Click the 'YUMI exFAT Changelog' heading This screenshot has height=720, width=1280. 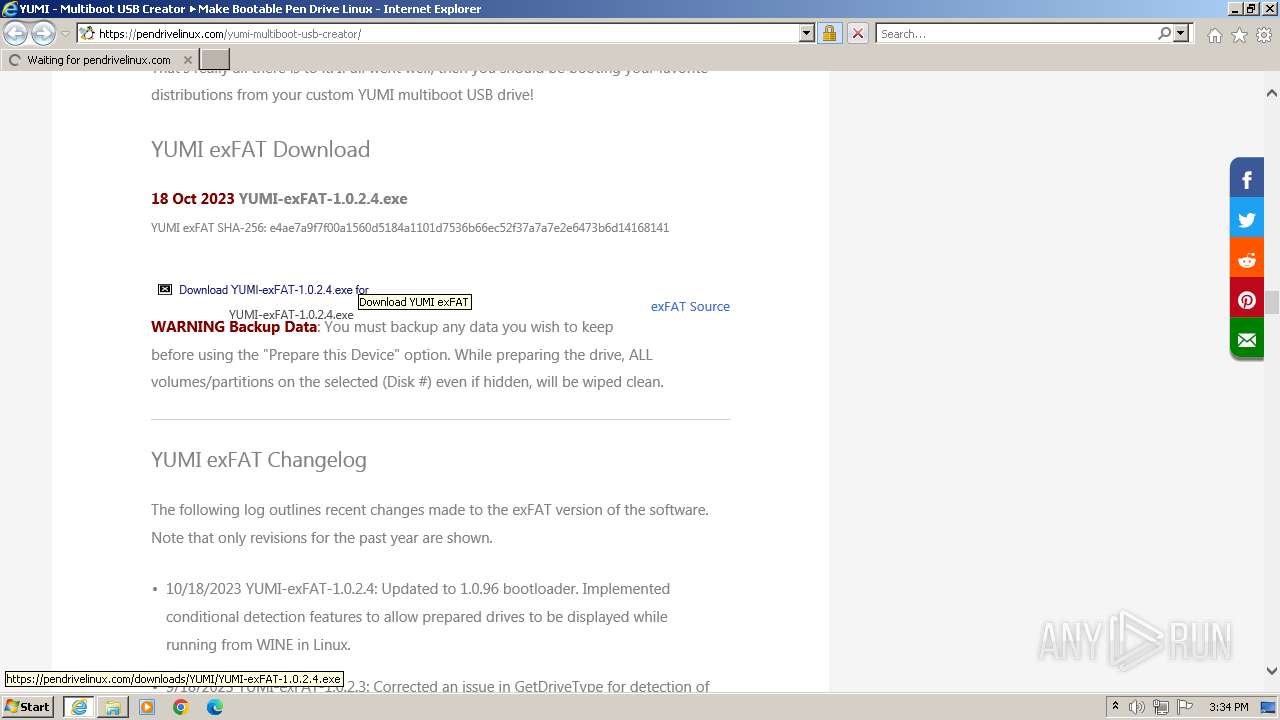point(259,460)
